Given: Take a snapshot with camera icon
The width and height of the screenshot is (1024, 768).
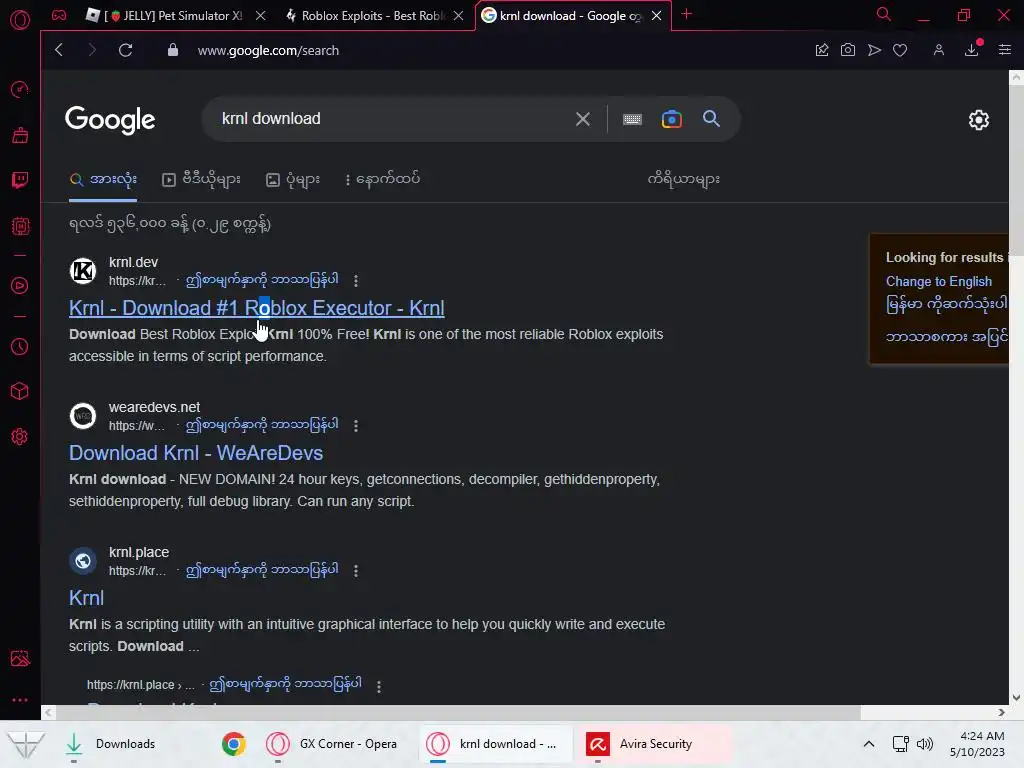Looking at the screenshot, I should click(x=848, y=50).
